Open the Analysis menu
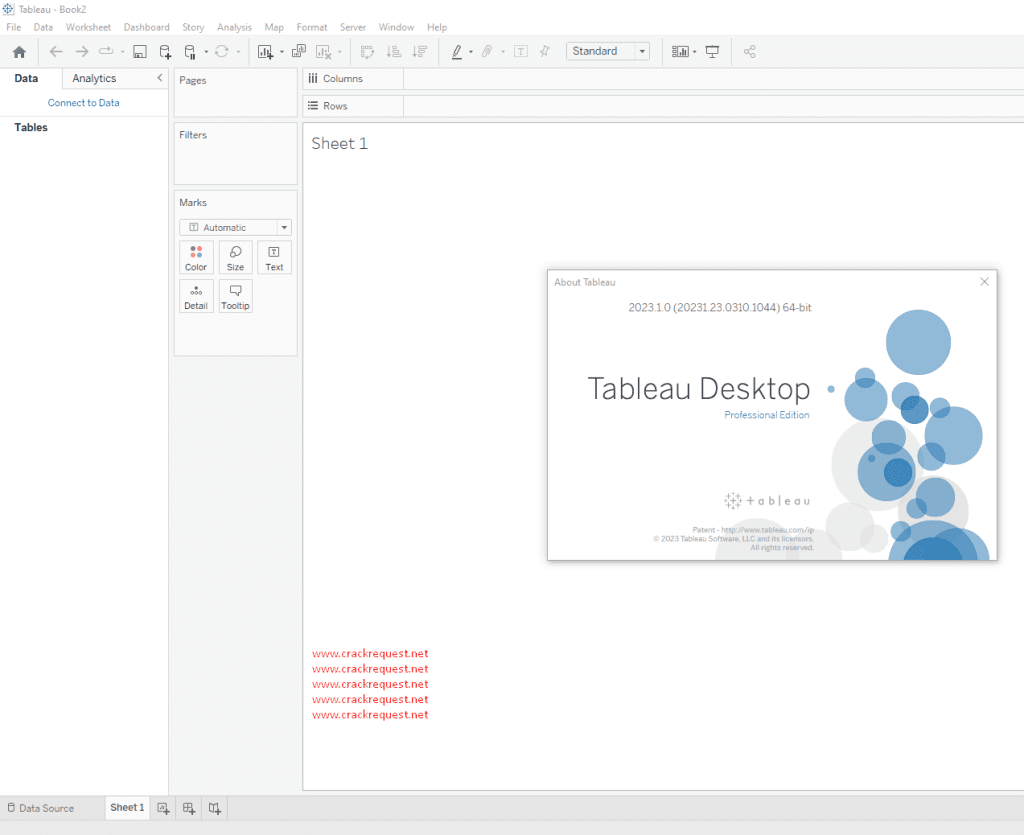1024x835 pixels. [x=234, y=27]
